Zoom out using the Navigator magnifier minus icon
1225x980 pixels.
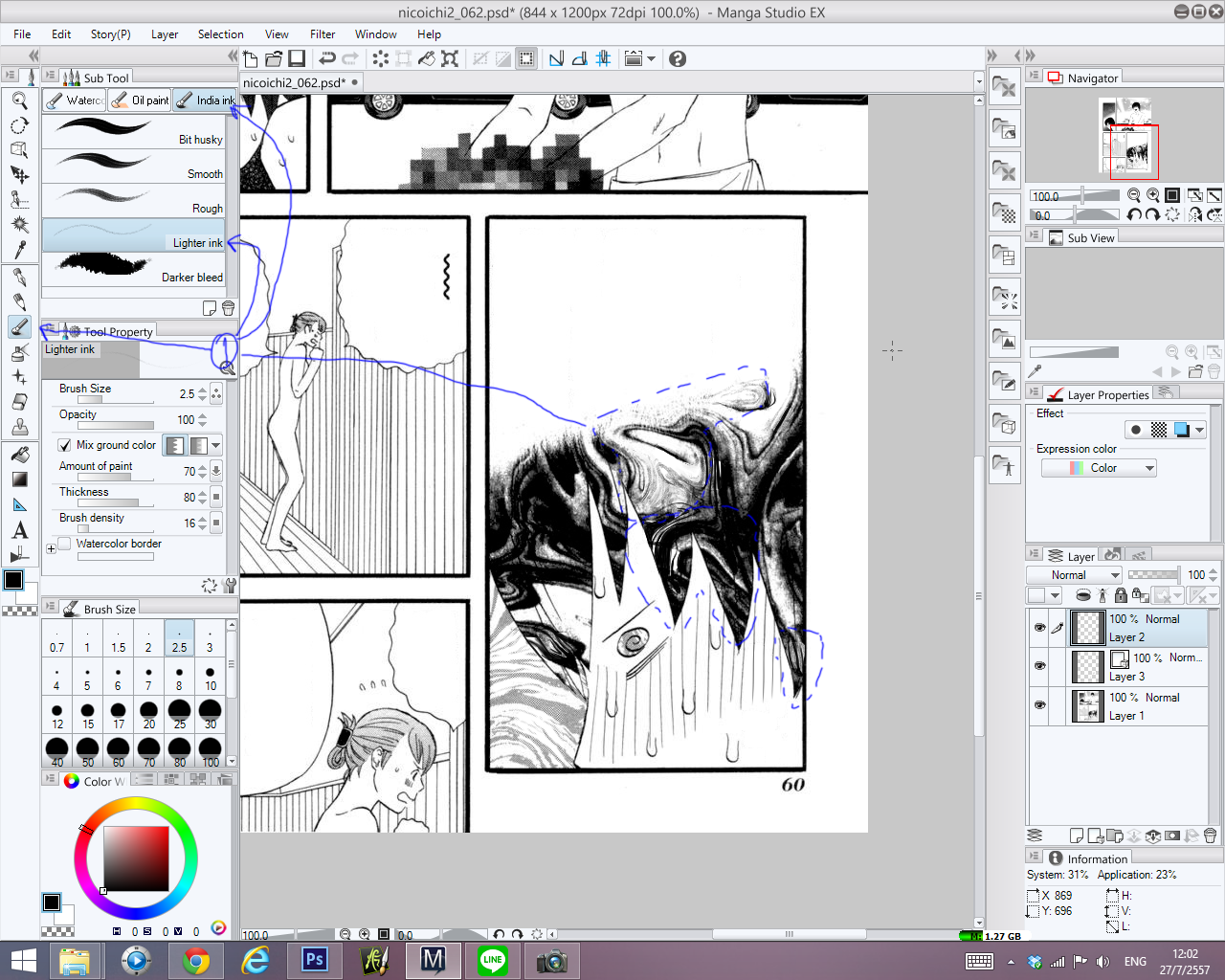[x=1134, y=195]
